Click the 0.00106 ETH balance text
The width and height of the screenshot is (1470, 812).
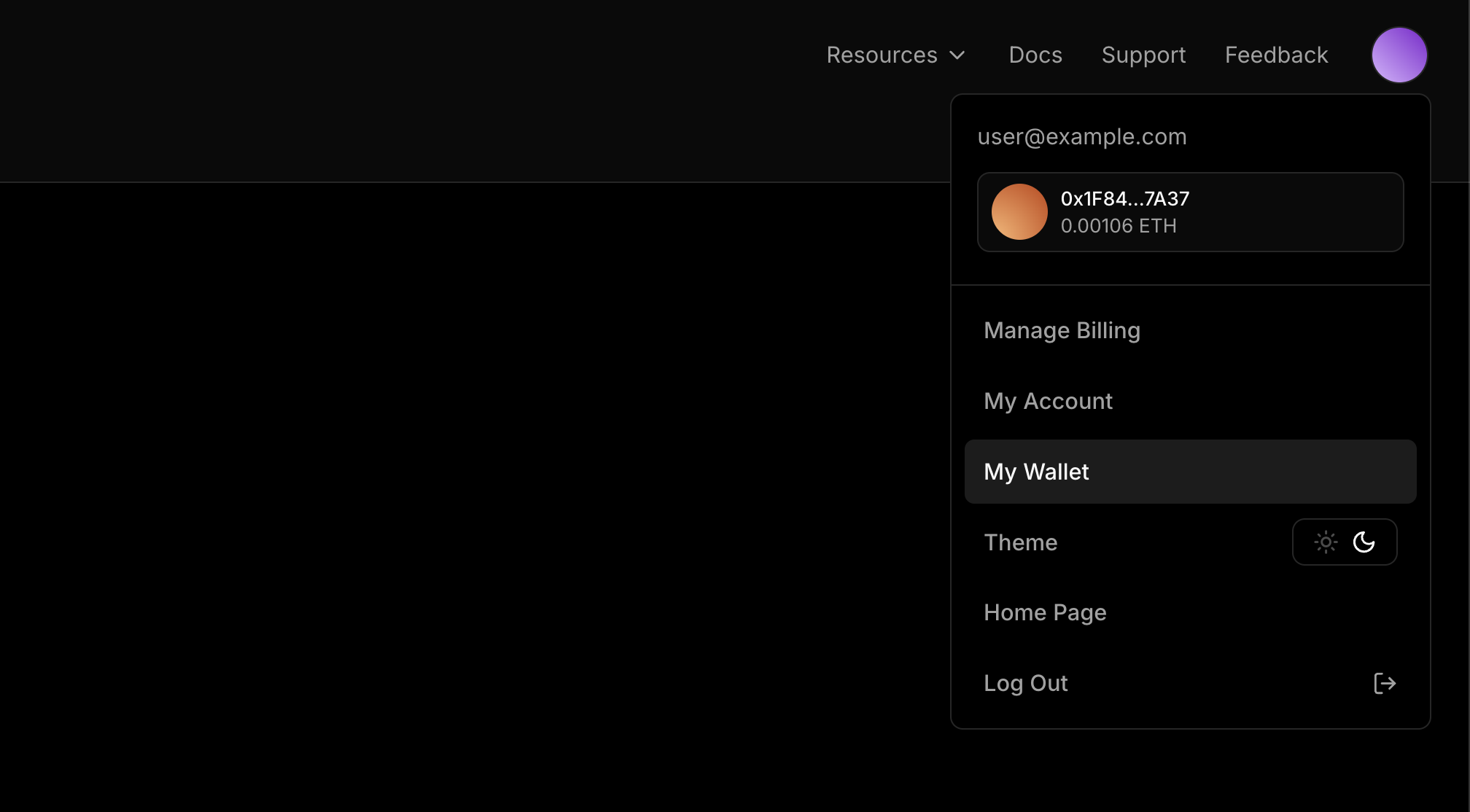point(1119,226)
